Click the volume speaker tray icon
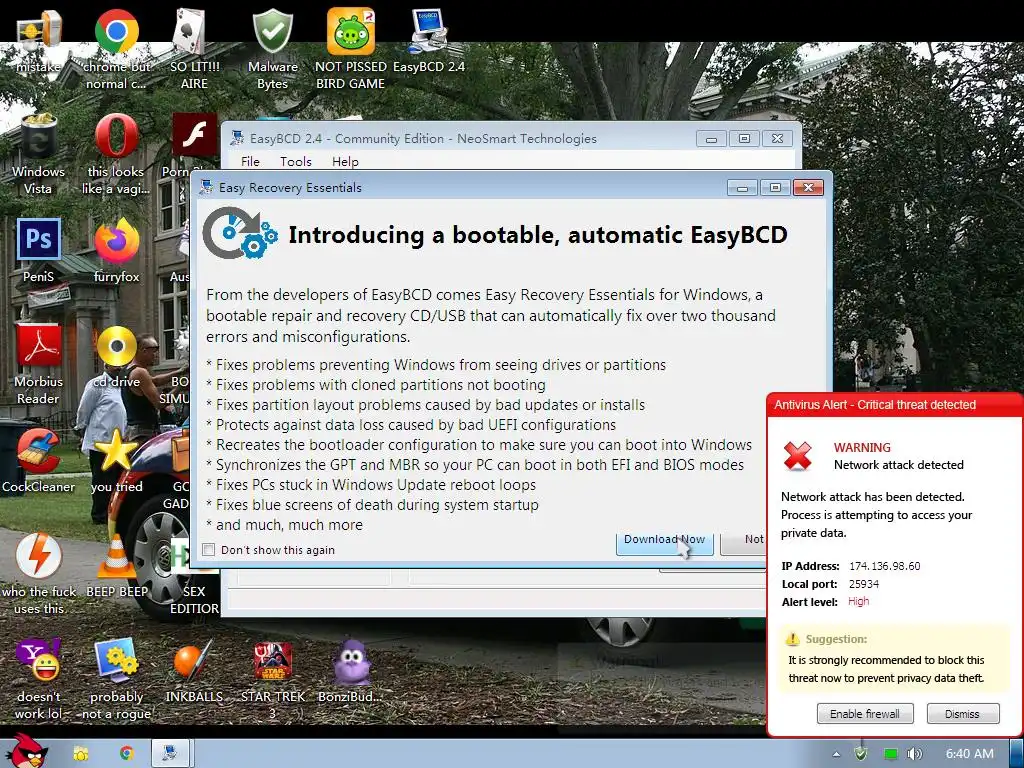Viewport: 1024px width, 768px height. 914,754
